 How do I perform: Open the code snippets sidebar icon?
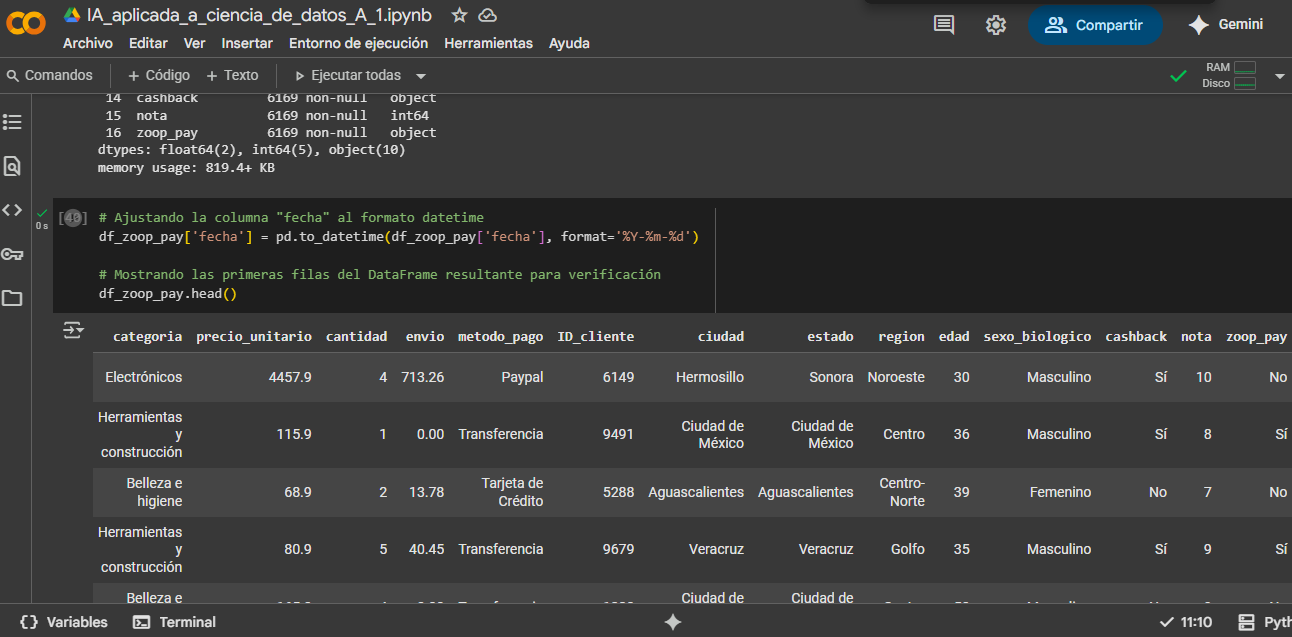(x=12, y=210)
